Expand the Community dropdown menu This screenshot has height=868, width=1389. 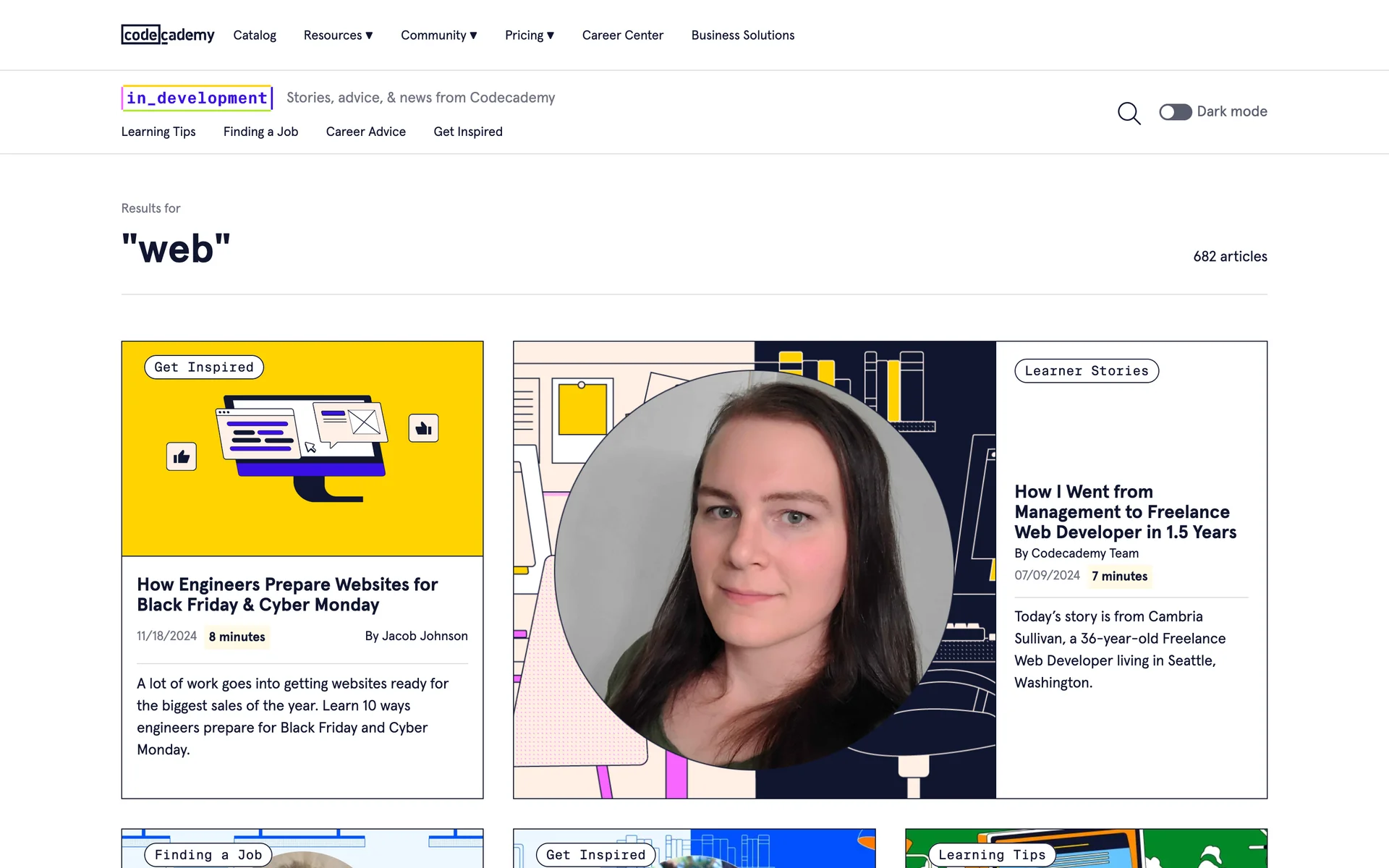click(x=438, y=35)
